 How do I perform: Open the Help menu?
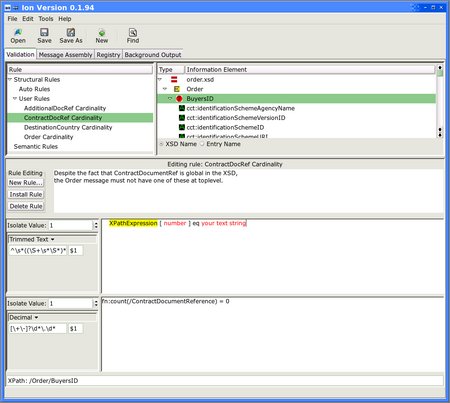[65, 19]
